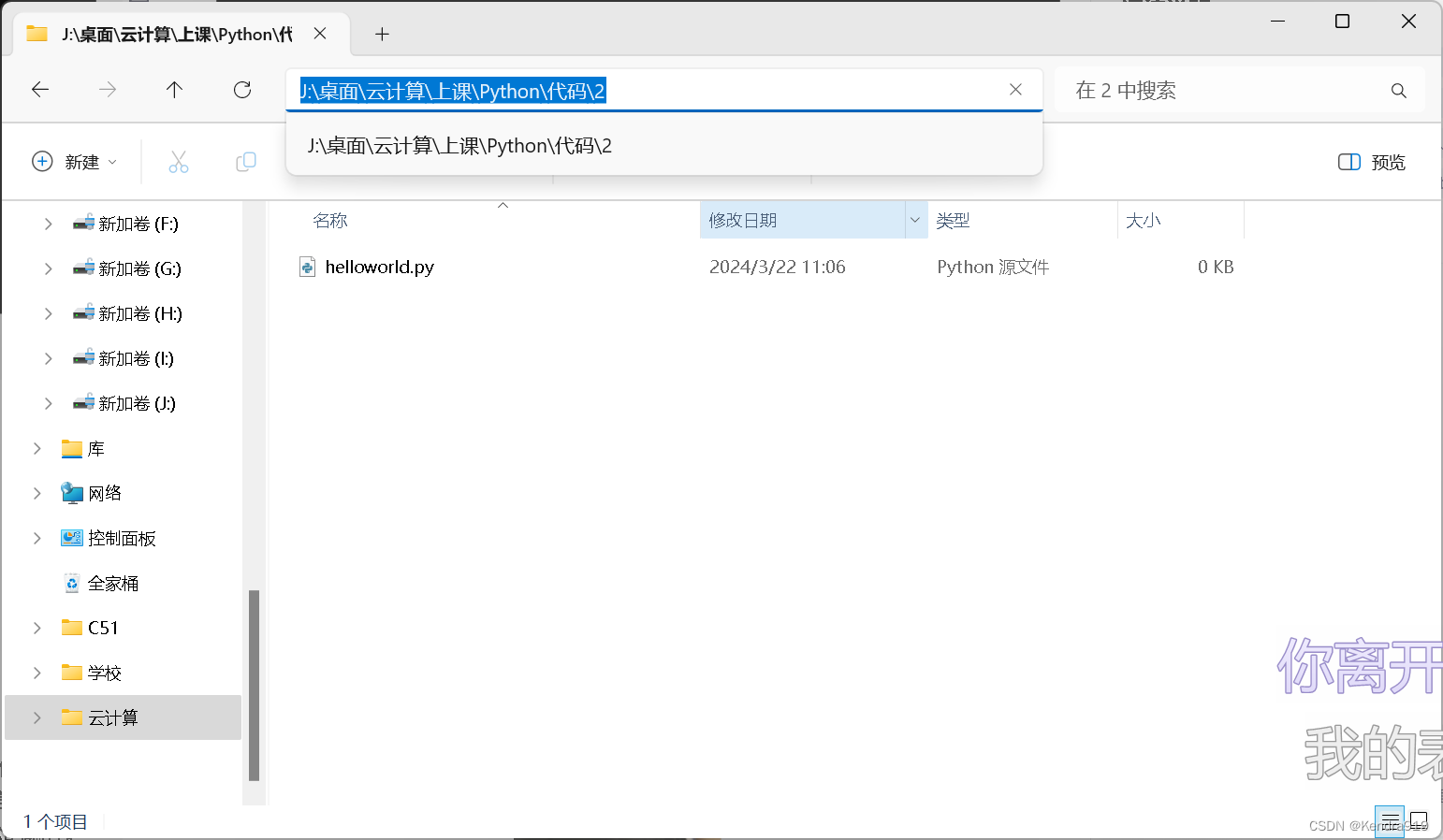Expand the 新加卷 (G:) drive
Screen dimensions: 1443x840
coord(49,269)
